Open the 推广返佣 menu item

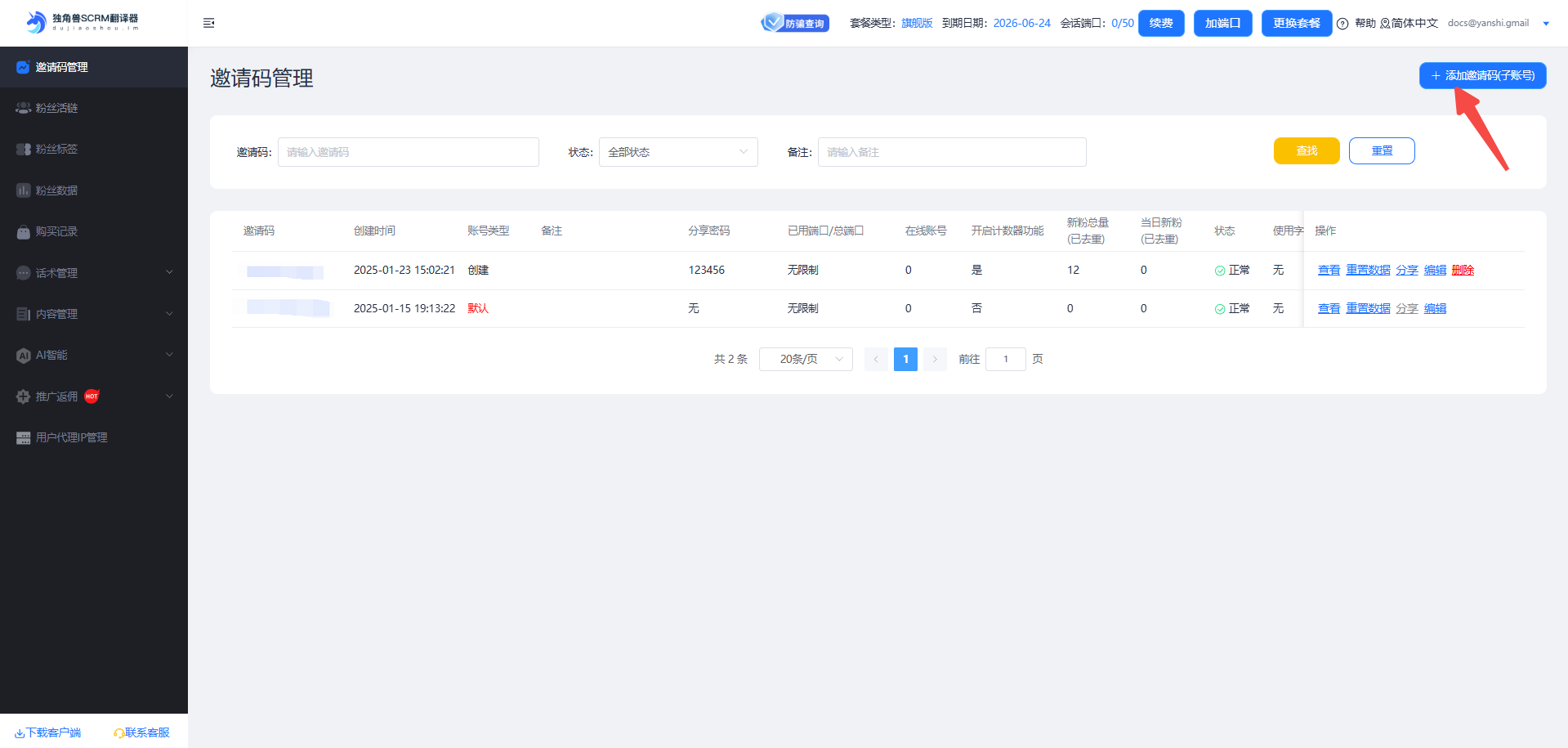coord(57,396)
